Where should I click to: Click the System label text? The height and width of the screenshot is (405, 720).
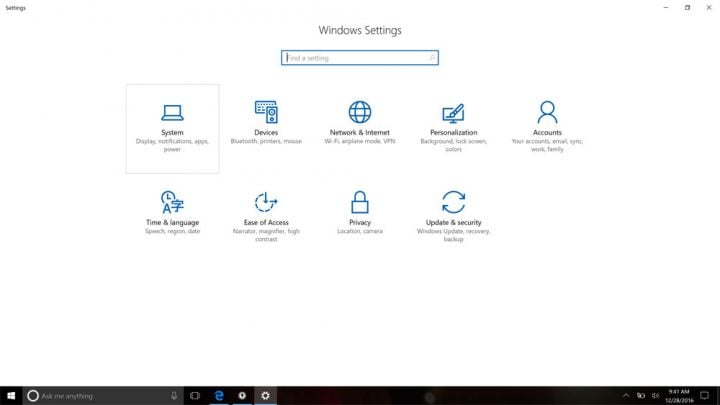click(x=172, y=132)
